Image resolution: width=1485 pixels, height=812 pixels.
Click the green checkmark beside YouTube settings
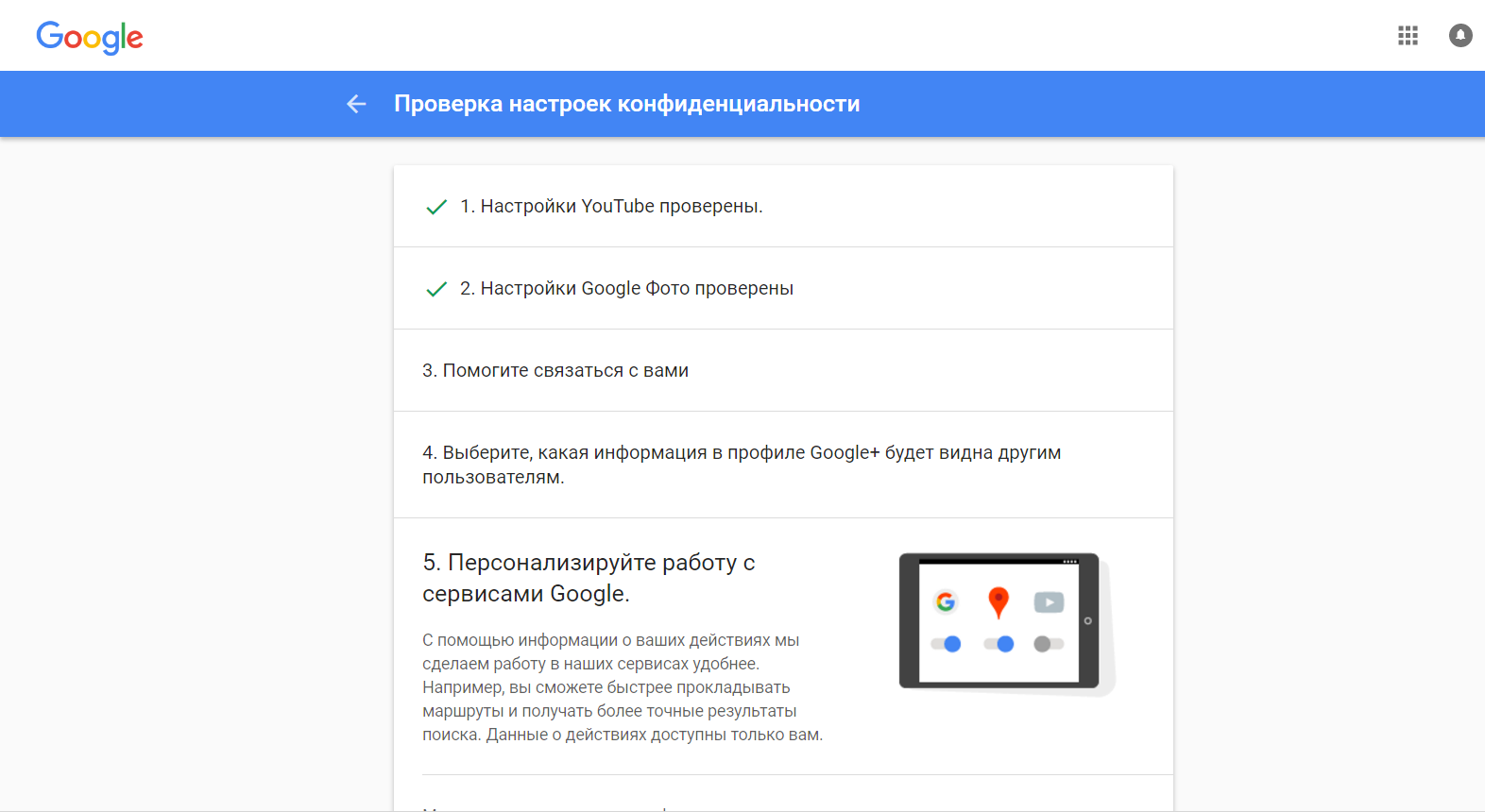click(436, 207)
